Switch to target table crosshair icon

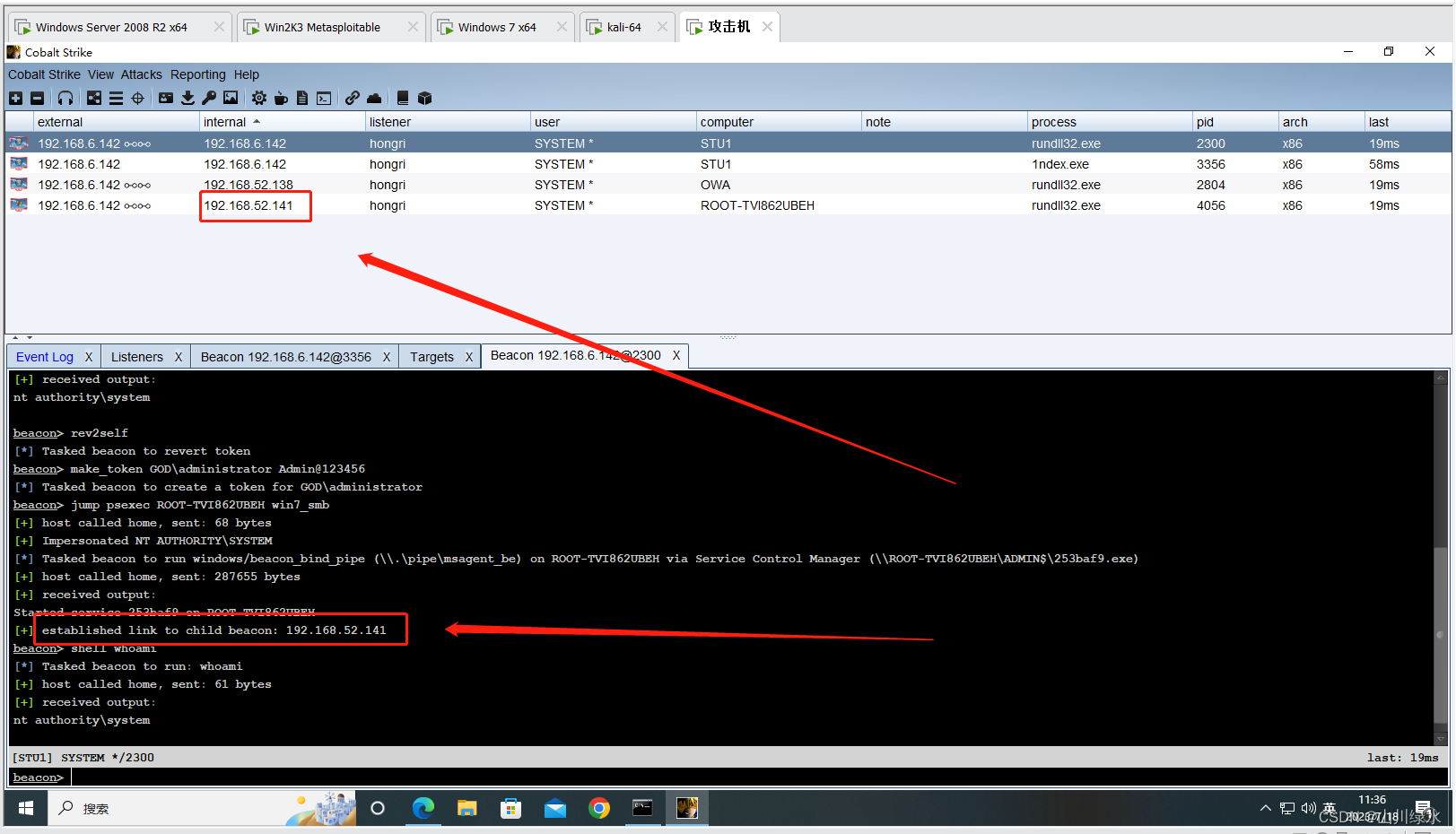click(x=137, y=98)
